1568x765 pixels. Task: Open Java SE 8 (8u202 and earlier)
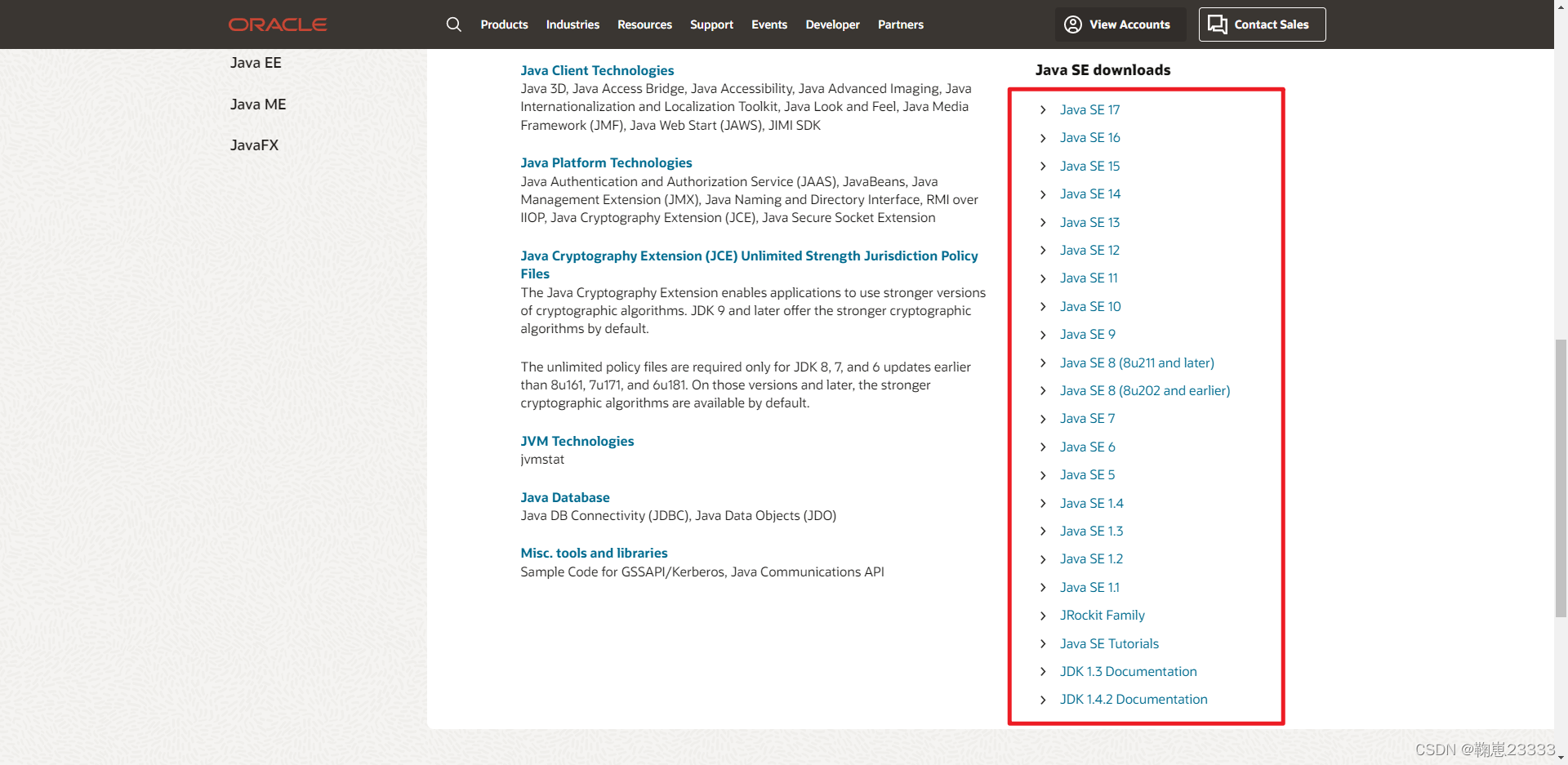pos(1145,390)
